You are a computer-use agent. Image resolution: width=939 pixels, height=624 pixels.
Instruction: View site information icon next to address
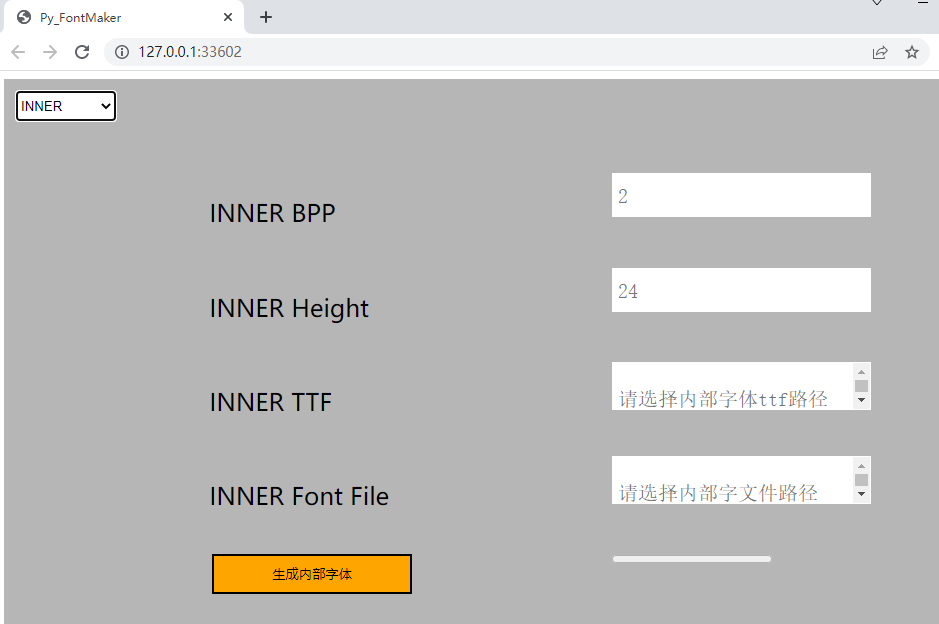tap(122, 52)
